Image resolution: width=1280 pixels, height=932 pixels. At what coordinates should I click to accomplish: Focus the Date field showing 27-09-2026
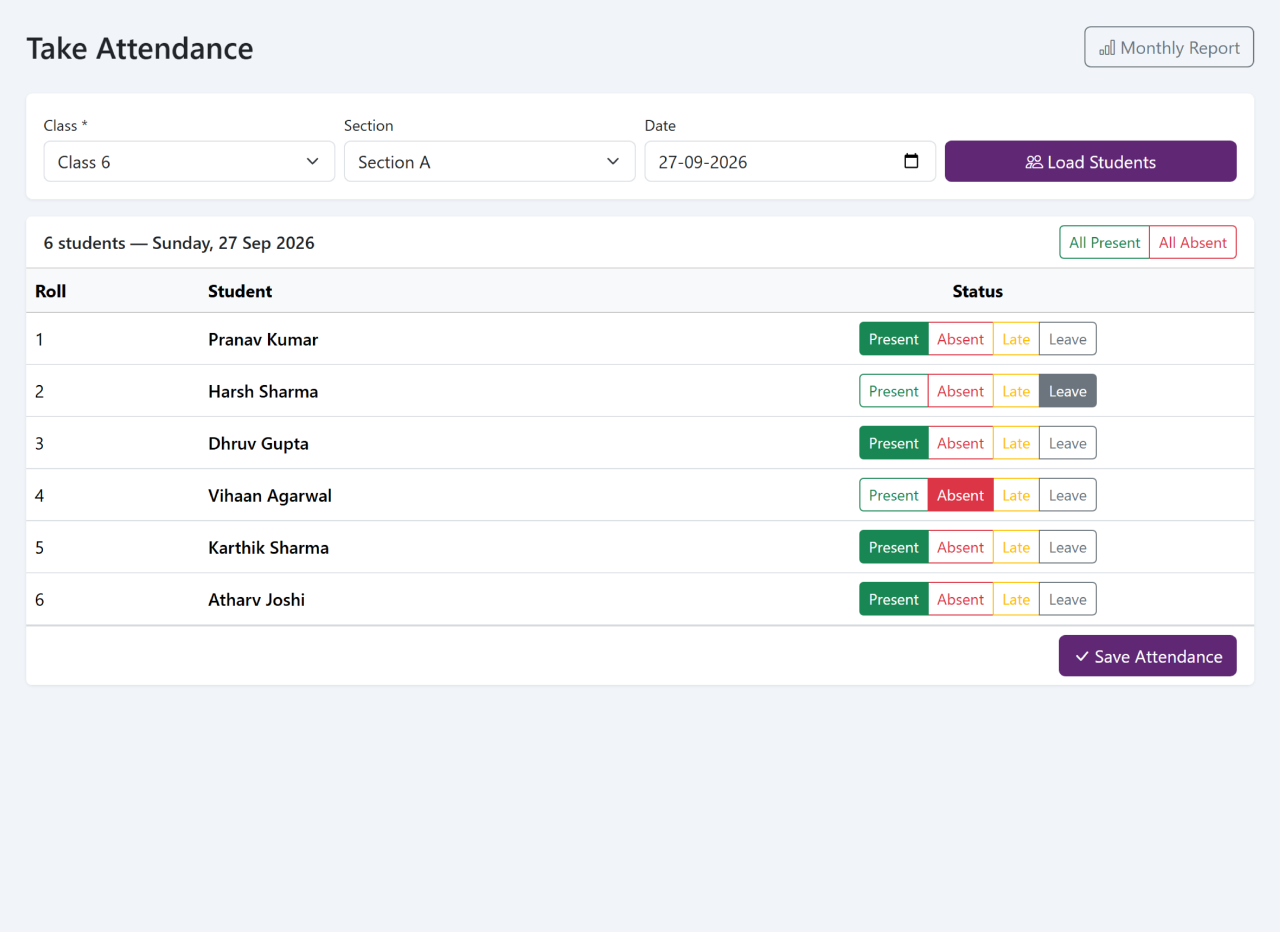click(790, 161)
